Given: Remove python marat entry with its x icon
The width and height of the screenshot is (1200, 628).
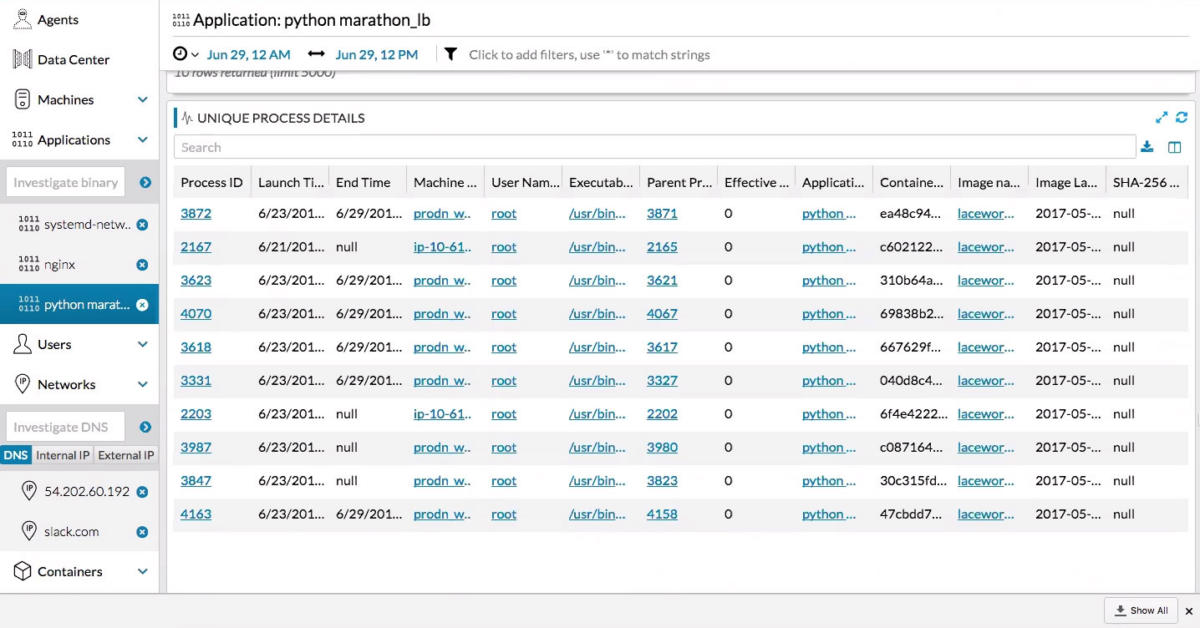Looking at the screenshot, I should click(x=142, y=305).
